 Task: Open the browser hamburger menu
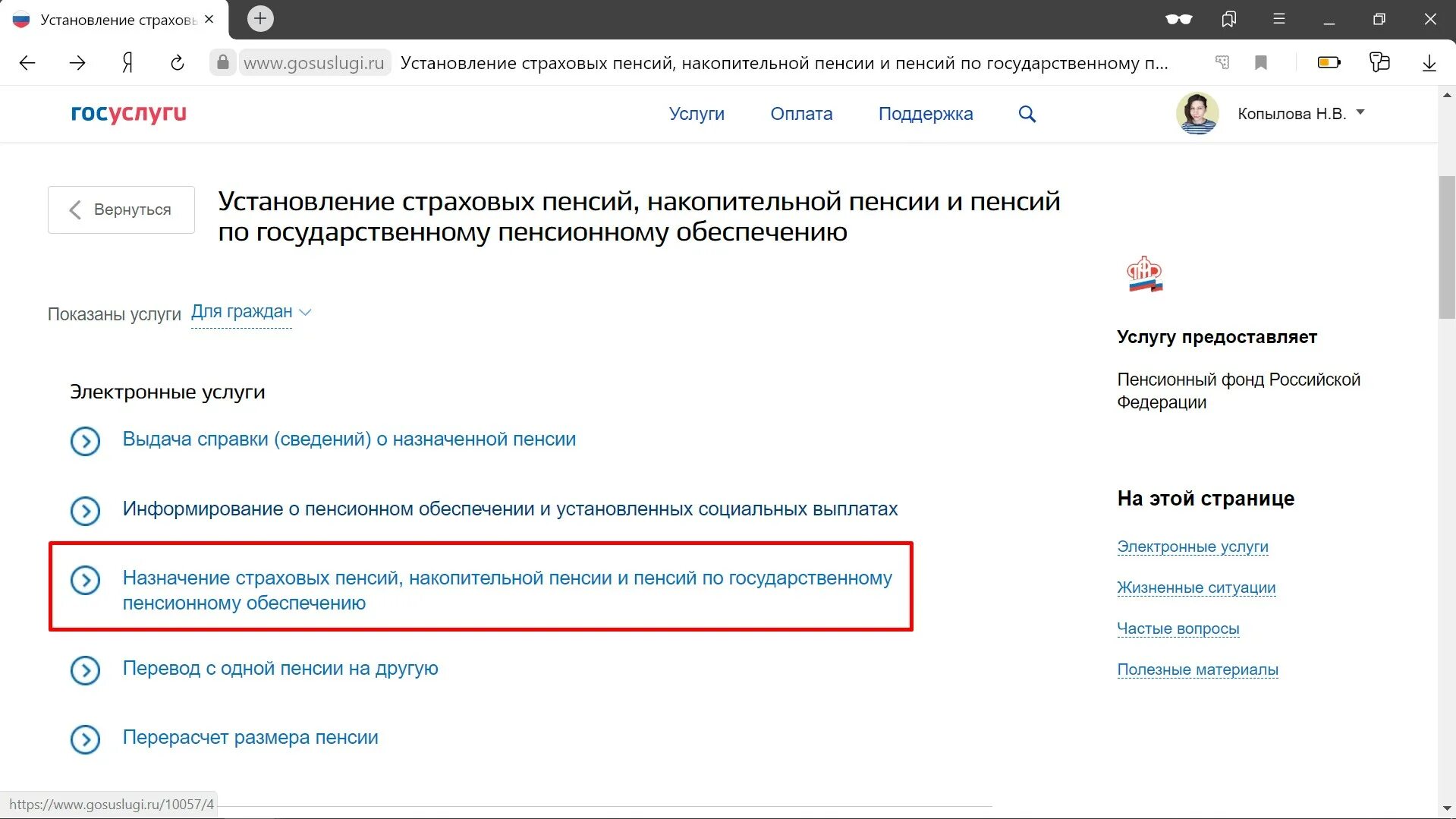tap(1279, 19)
